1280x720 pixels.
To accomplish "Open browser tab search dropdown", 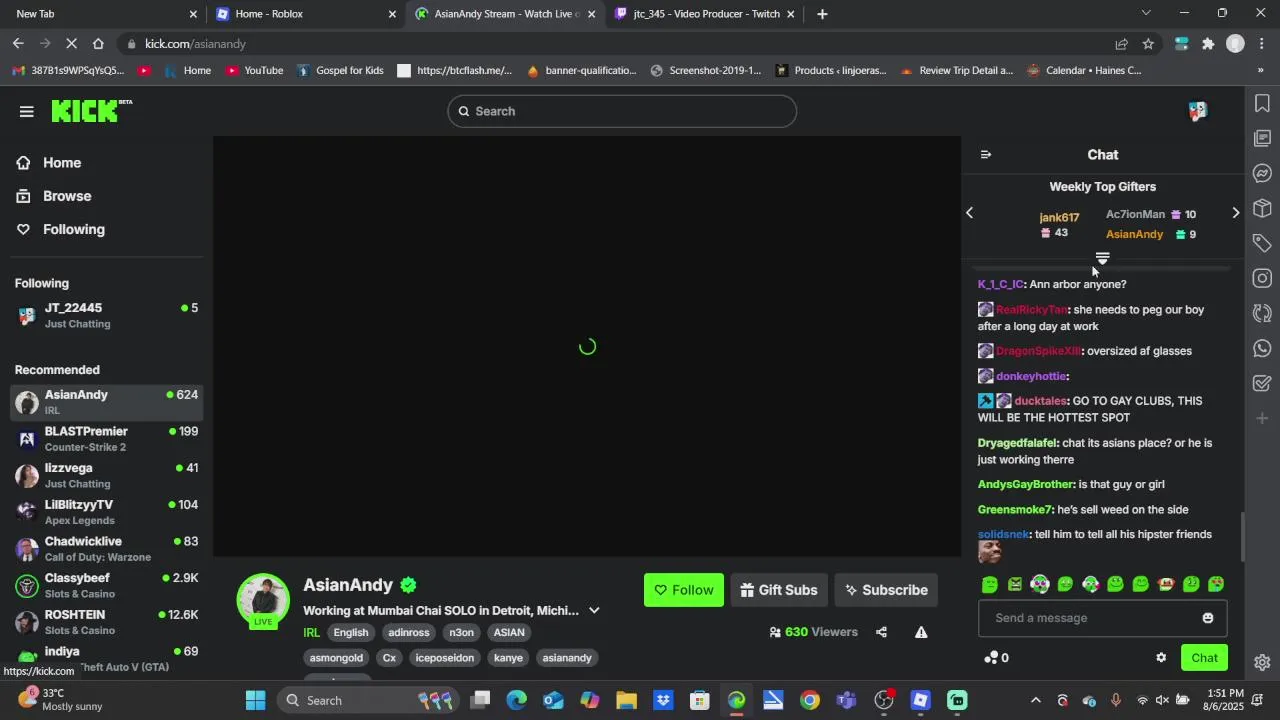I will [x=1146, y=13].
